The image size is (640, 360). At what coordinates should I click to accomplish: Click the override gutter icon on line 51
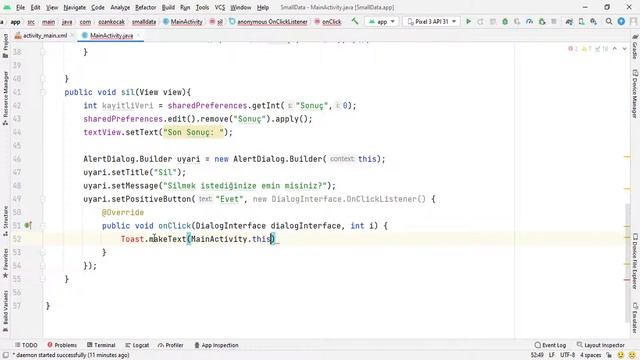coord(28,225)
